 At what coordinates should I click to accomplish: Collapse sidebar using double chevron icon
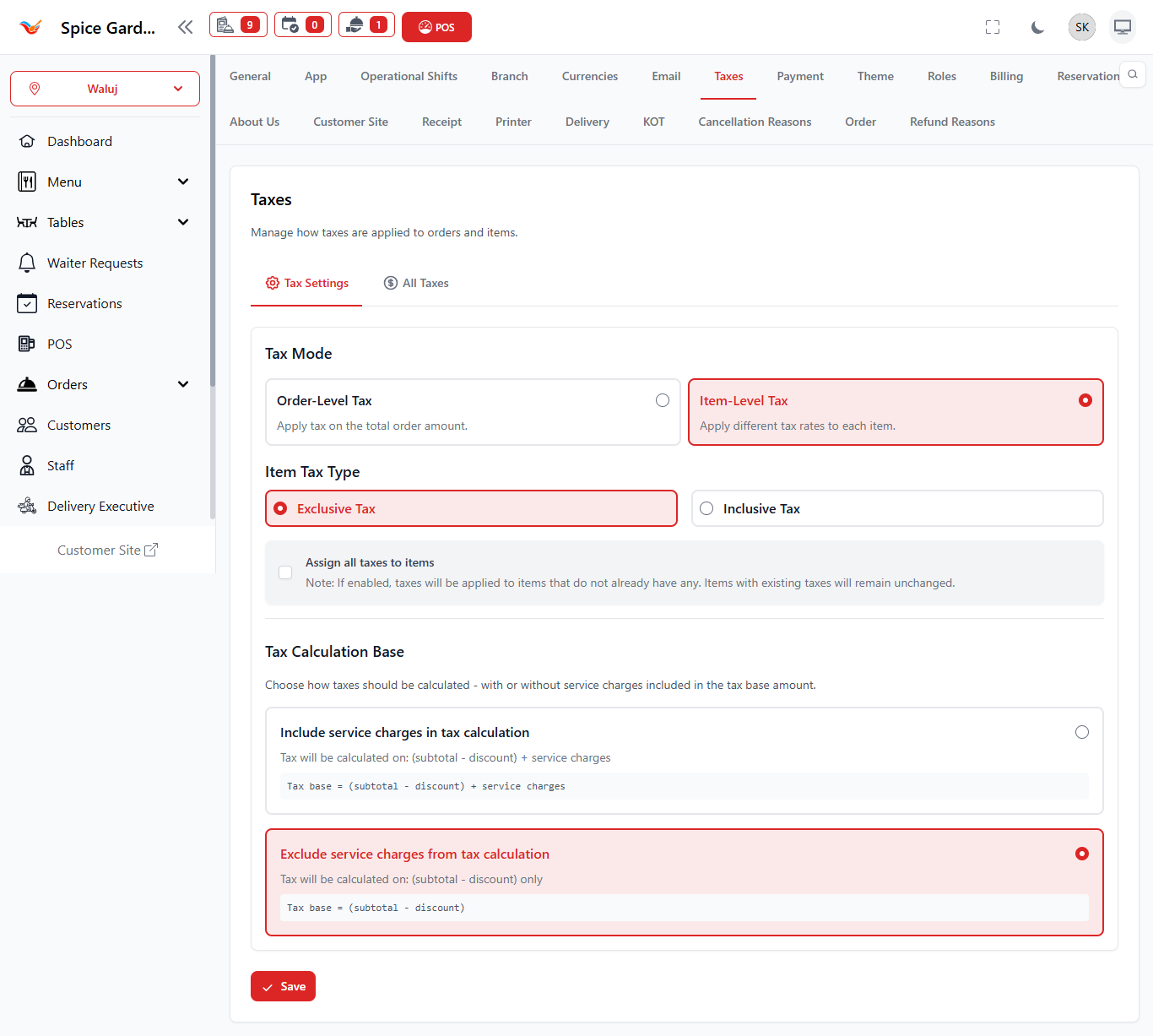[186, 27]
